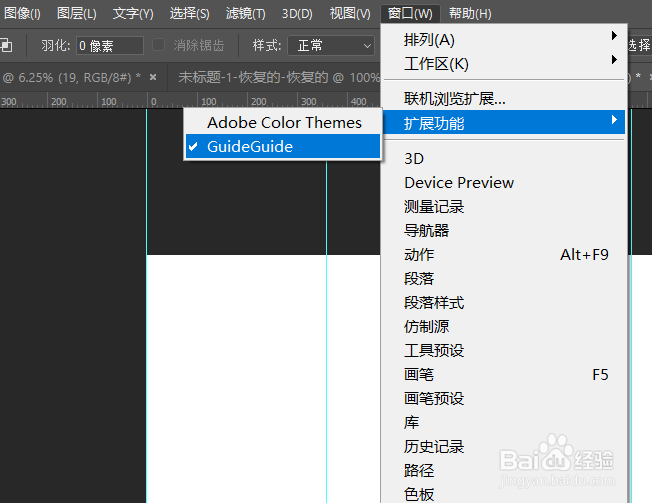Show the 段落 panel
Image resolution: width=652 pixels, height=503 pixels.
[x=504, y=279]
